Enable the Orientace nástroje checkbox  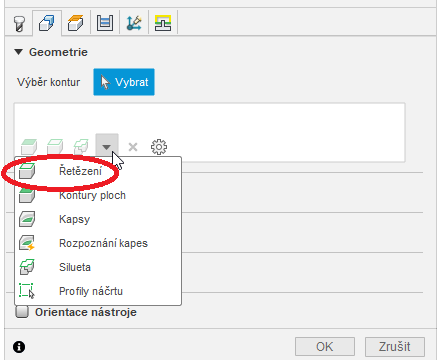22,312
